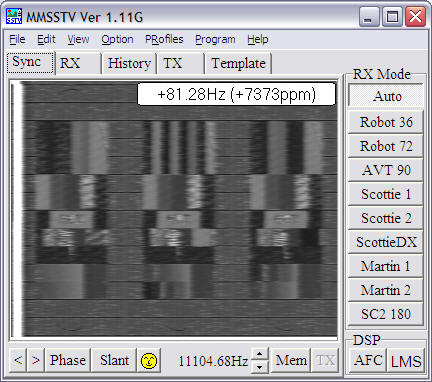The width and height of the screenshot is (432, 382).
Task: Increase sample frequency with up spinner arrow
Action: point(260,354)
